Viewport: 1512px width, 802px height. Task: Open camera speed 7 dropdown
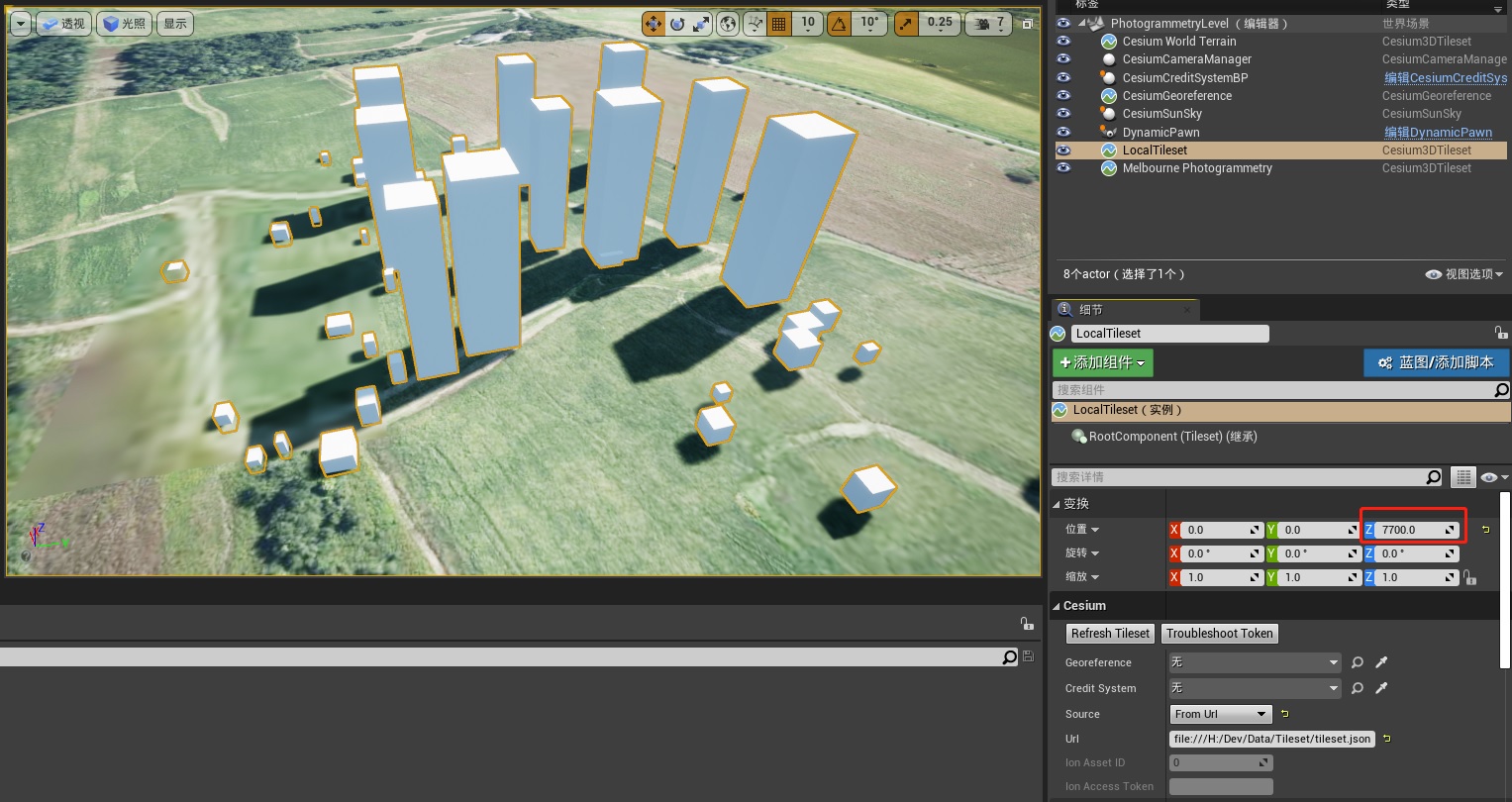coord(988,23)
